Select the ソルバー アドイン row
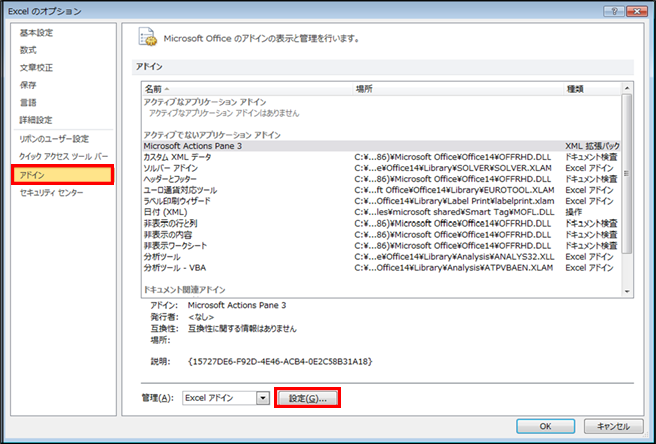The width and height of the screenshot is (656, 444). 381,168
